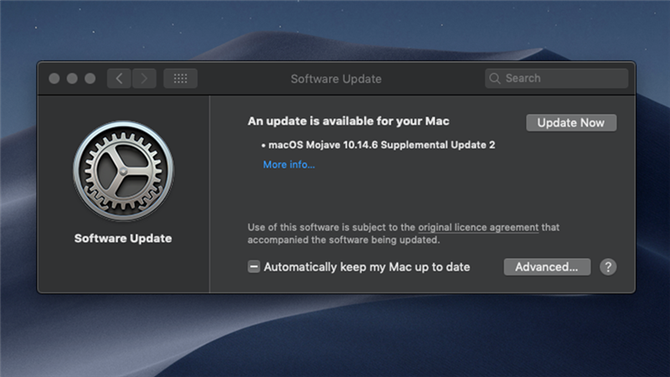
Task: Open the original licence agreement link
Action: click(x=478, y=227)
